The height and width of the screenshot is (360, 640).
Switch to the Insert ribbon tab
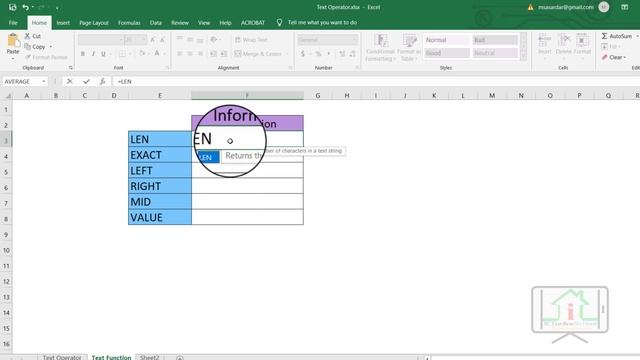point(63,23)
